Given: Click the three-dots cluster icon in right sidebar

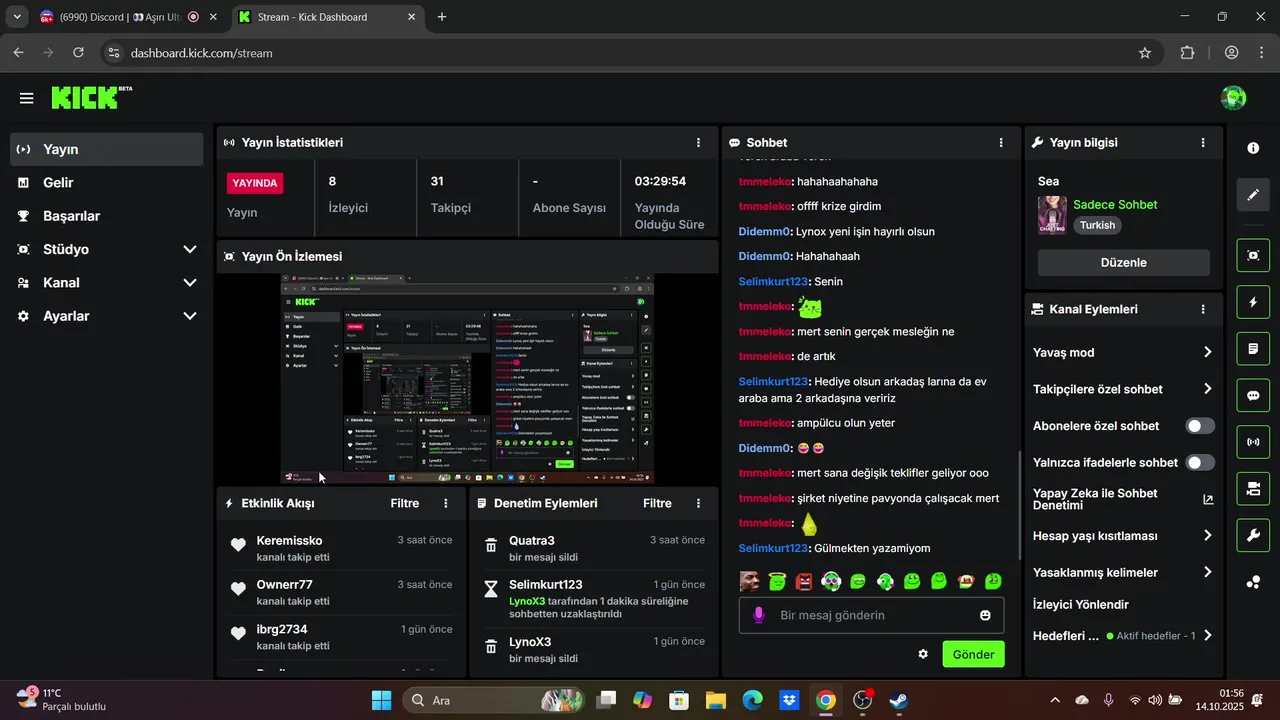Looking at the screenshot, I should pyautogui.click(x=1253, y=582).
